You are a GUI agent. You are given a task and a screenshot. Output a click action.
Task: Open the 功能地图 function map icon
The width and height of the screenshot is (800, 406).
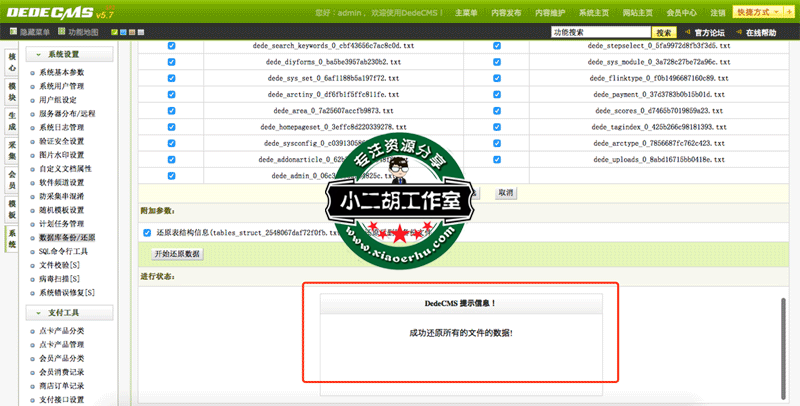pos(59,32)
